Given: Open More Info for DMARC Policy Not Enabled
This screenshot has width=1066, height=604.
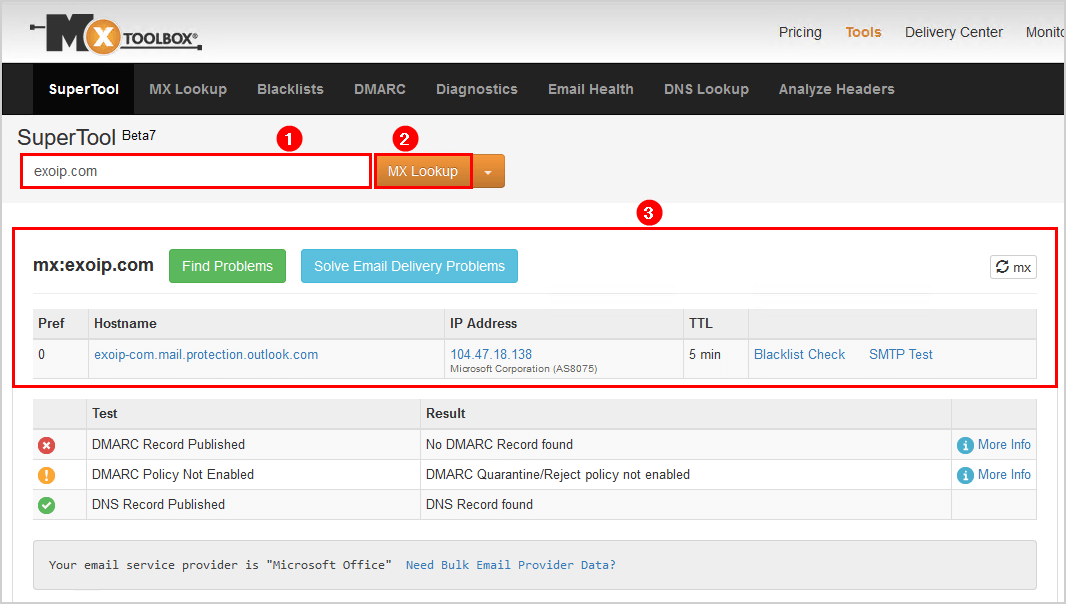Looking at the screenshot, I should coord(1004,475).
